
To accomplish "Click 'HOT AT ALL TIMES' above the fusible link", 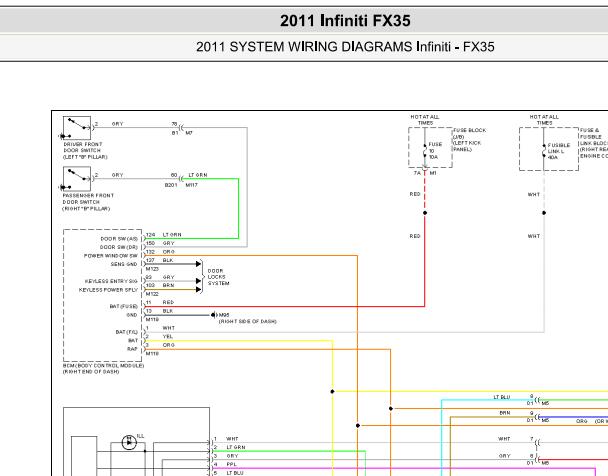I will (x=544, y=120).
